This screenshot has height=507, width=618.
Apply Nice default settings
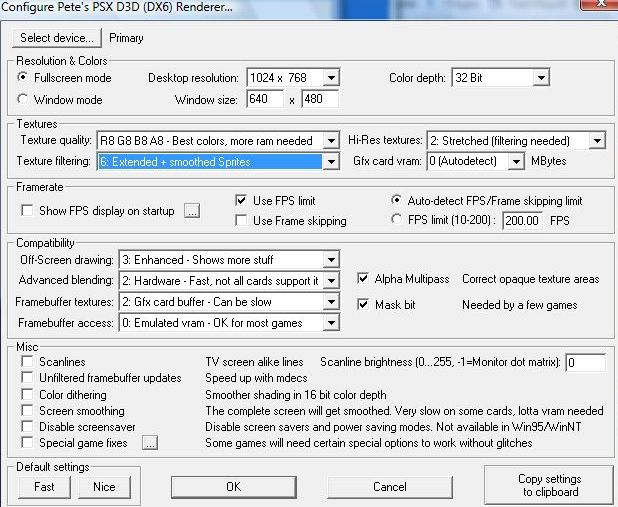[x=104, y=487]
